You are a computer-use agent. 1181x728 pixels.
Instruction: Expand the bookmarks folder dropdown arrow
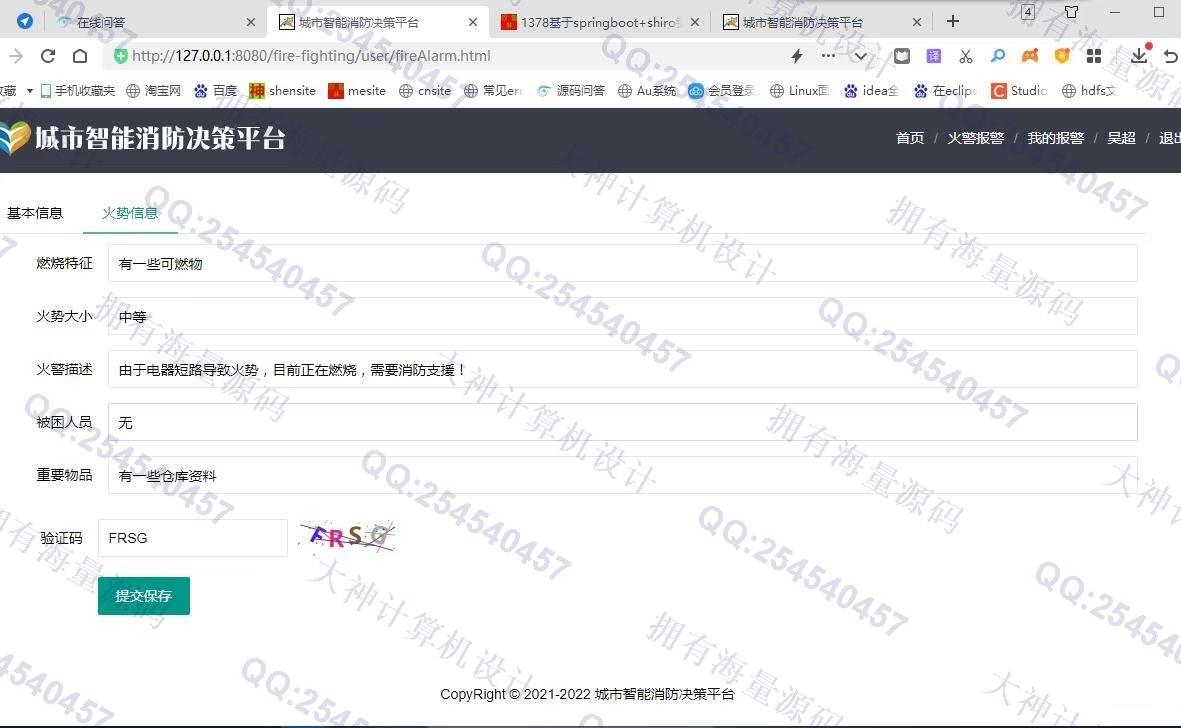pos(29,90)
